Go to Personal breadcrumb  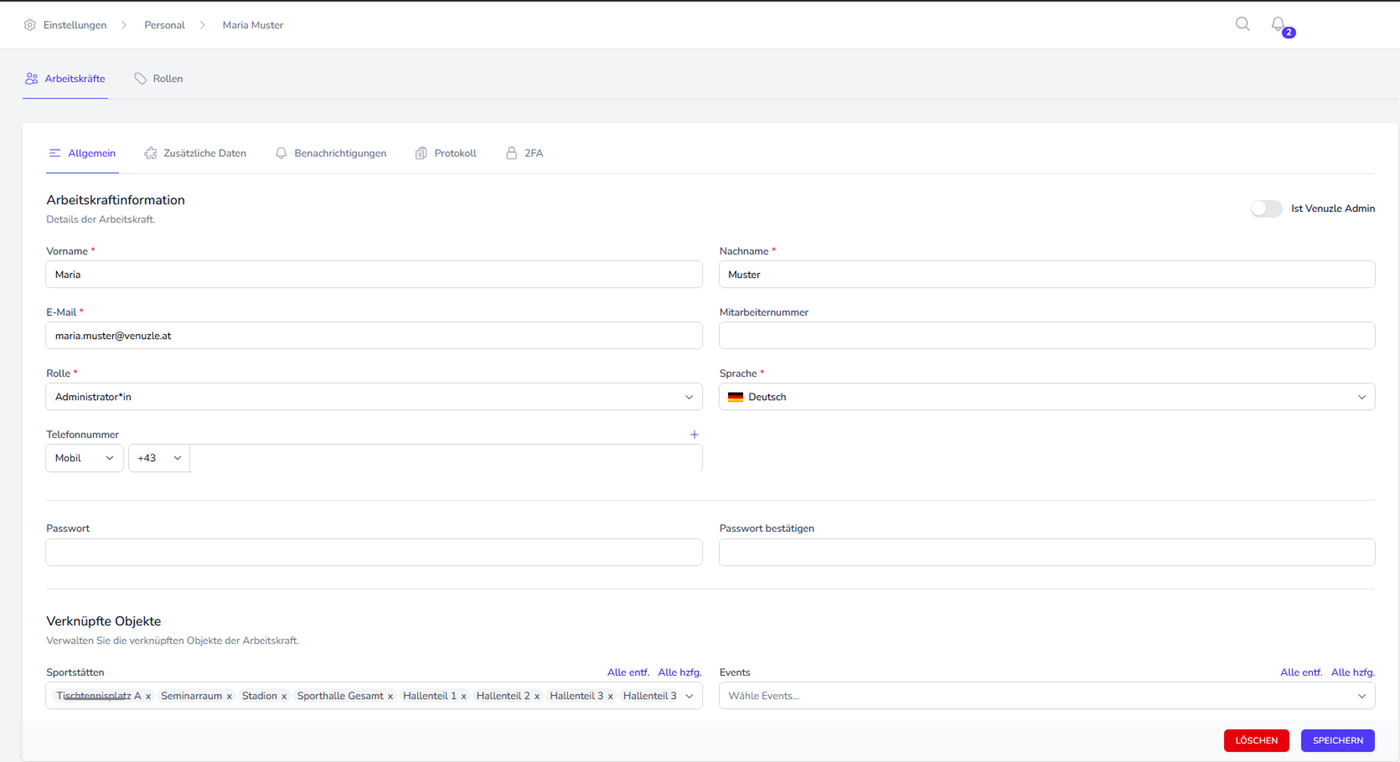point(164,25)
